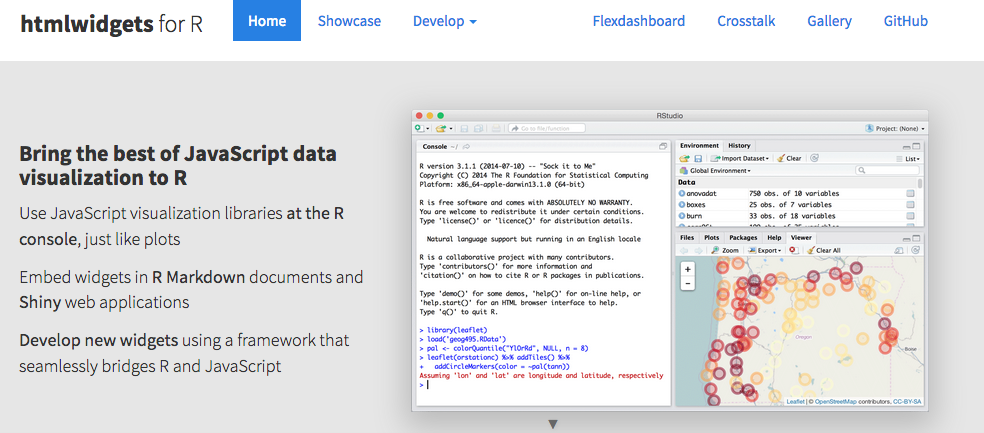Click the Zoom magnifier in Viewer toolbar
The width and height of the screenshot is (984, 433).
[x=725, y=250]
